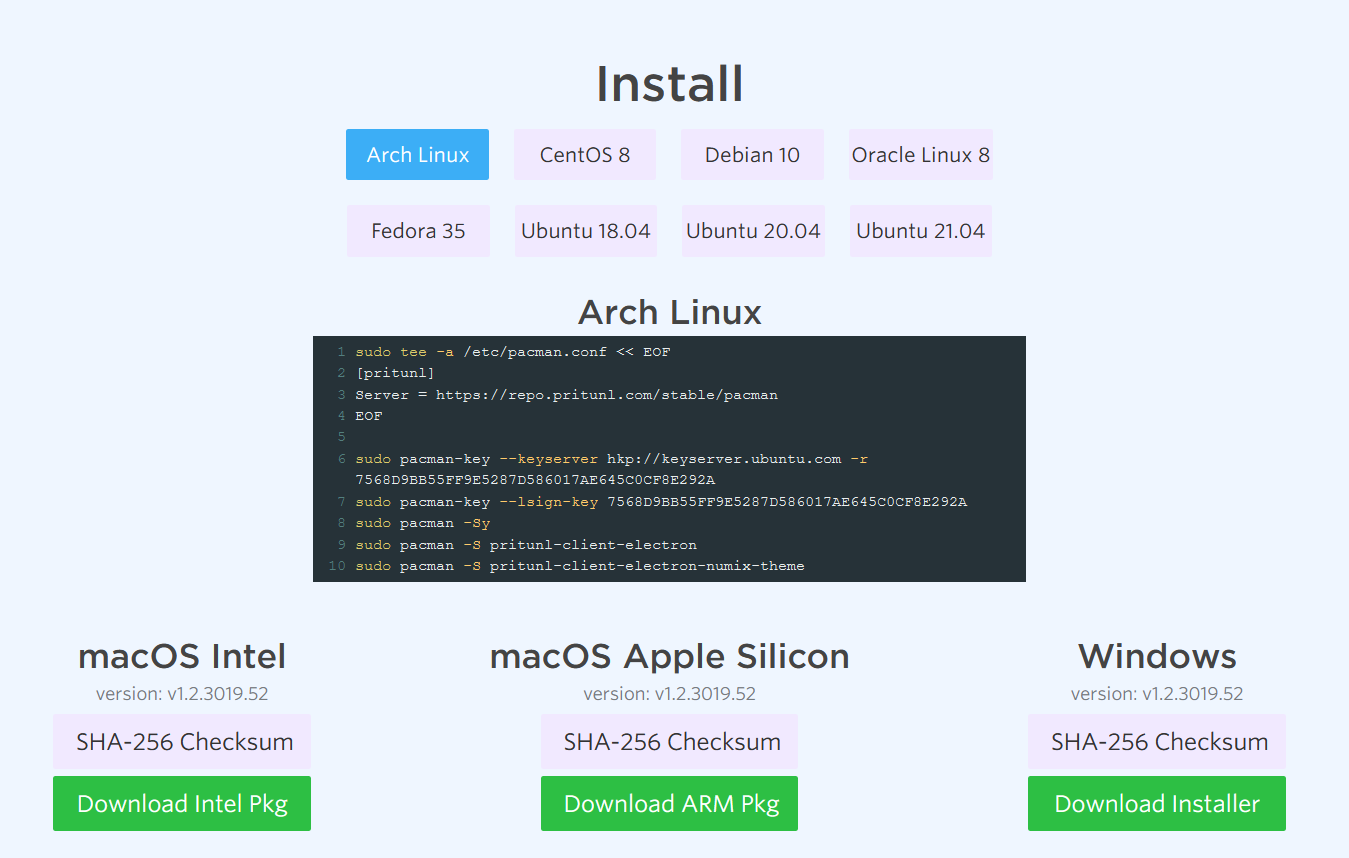1349x858 pixels.
Task: Click Download Installer for Windows
Action: (x=1157, y=804)
